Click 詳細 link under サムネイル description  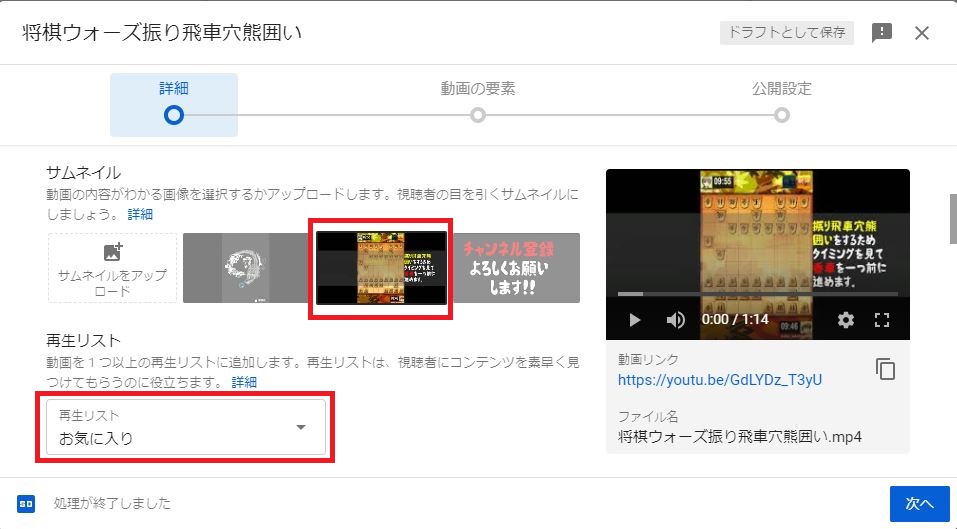(x=140, y=214)
